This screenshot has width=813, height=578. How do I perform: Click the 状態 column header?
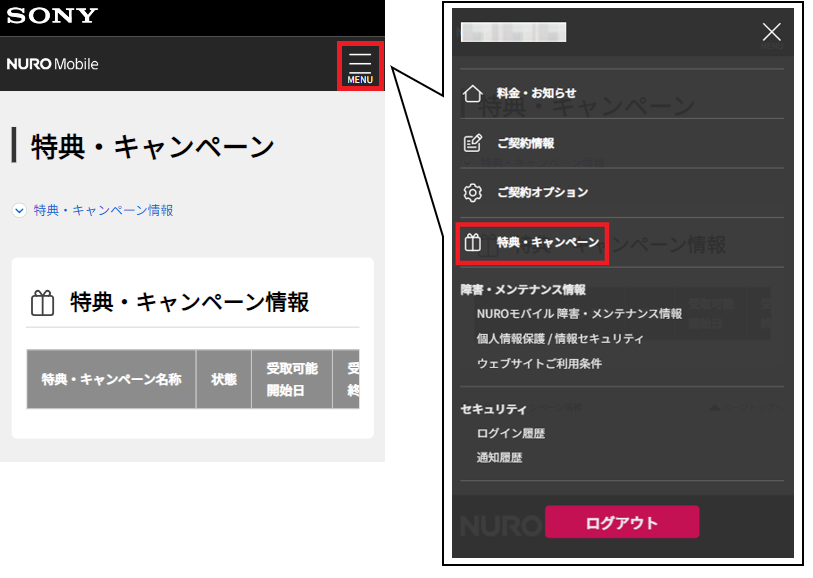pos(224,379)
